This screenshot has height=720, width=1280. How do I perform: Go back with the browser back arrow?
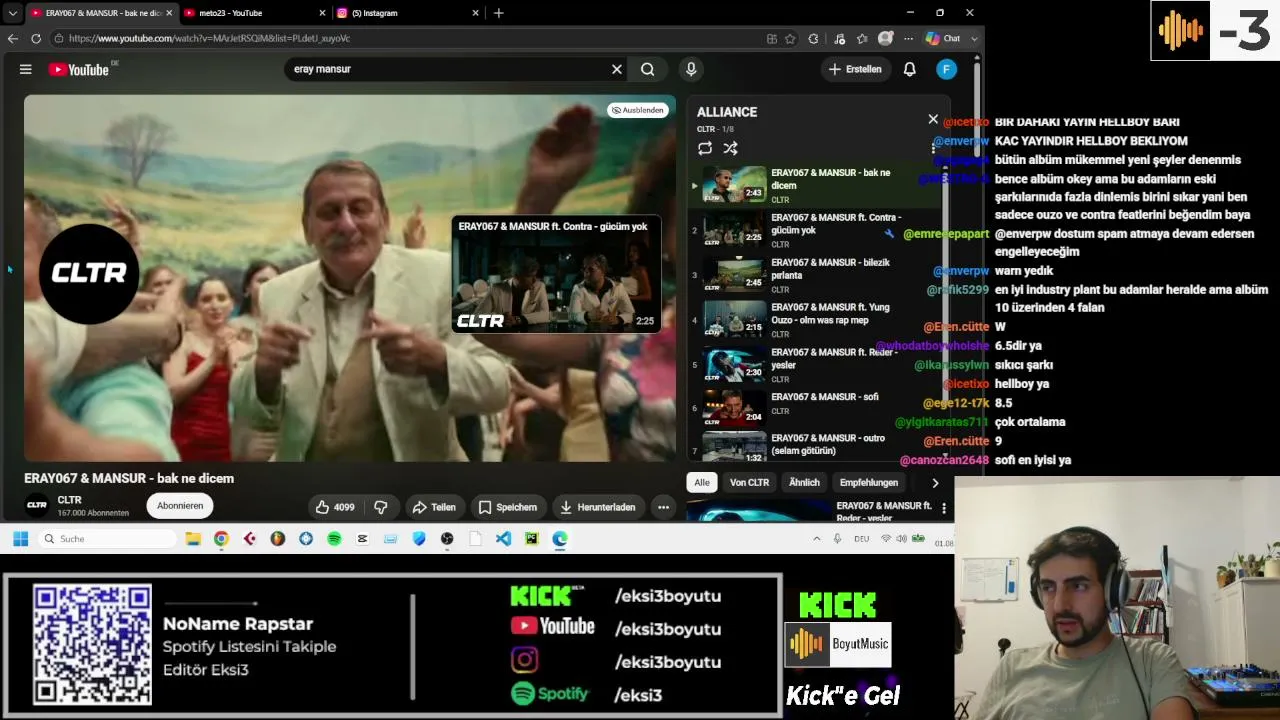(13, 38)
